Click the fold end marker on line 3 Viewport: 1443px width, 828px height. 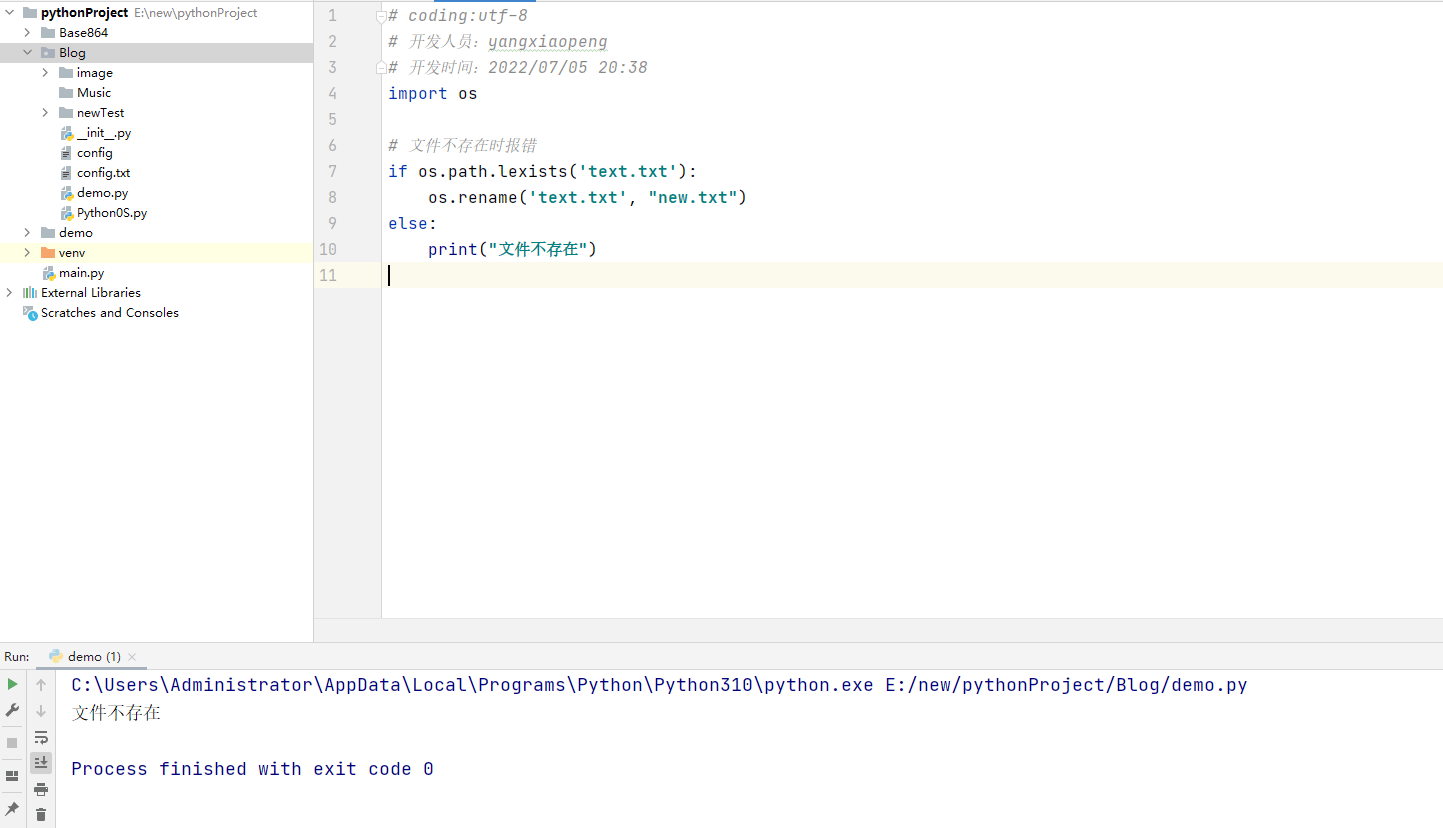(381, 68)
